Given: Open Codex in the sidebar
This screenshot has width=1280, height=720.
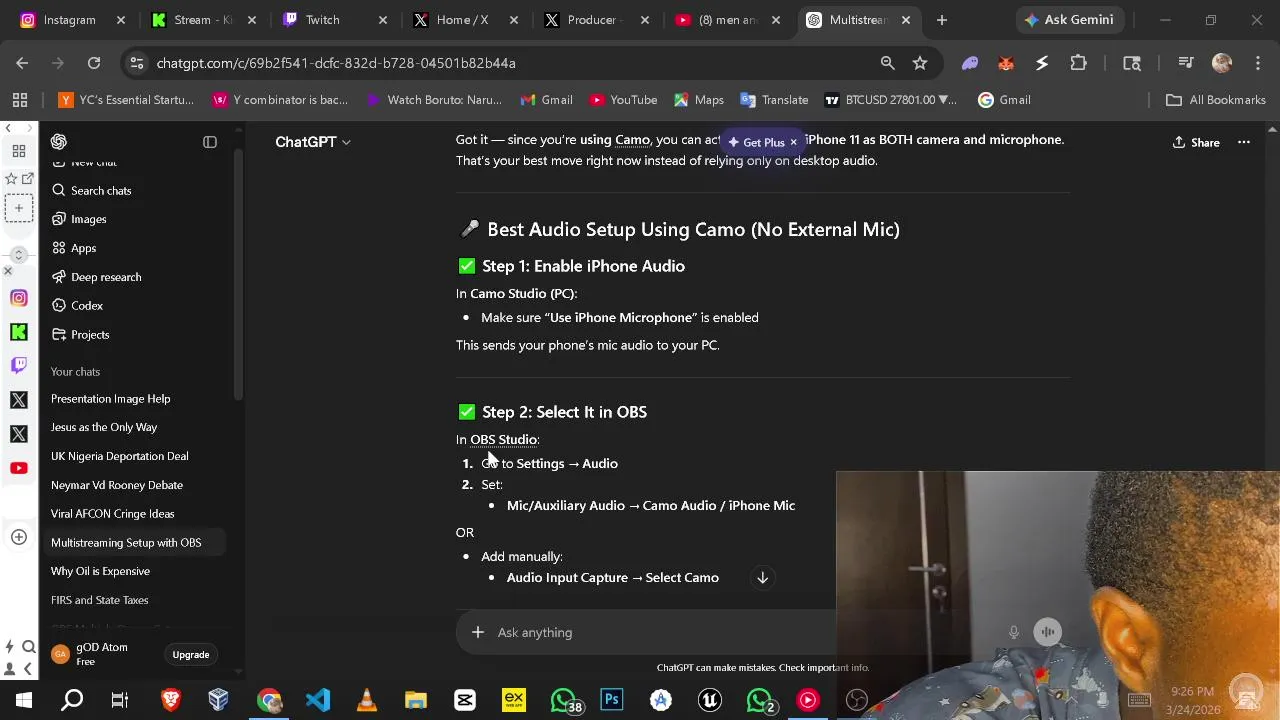Looking at the screenshot, I should [138, 305].
